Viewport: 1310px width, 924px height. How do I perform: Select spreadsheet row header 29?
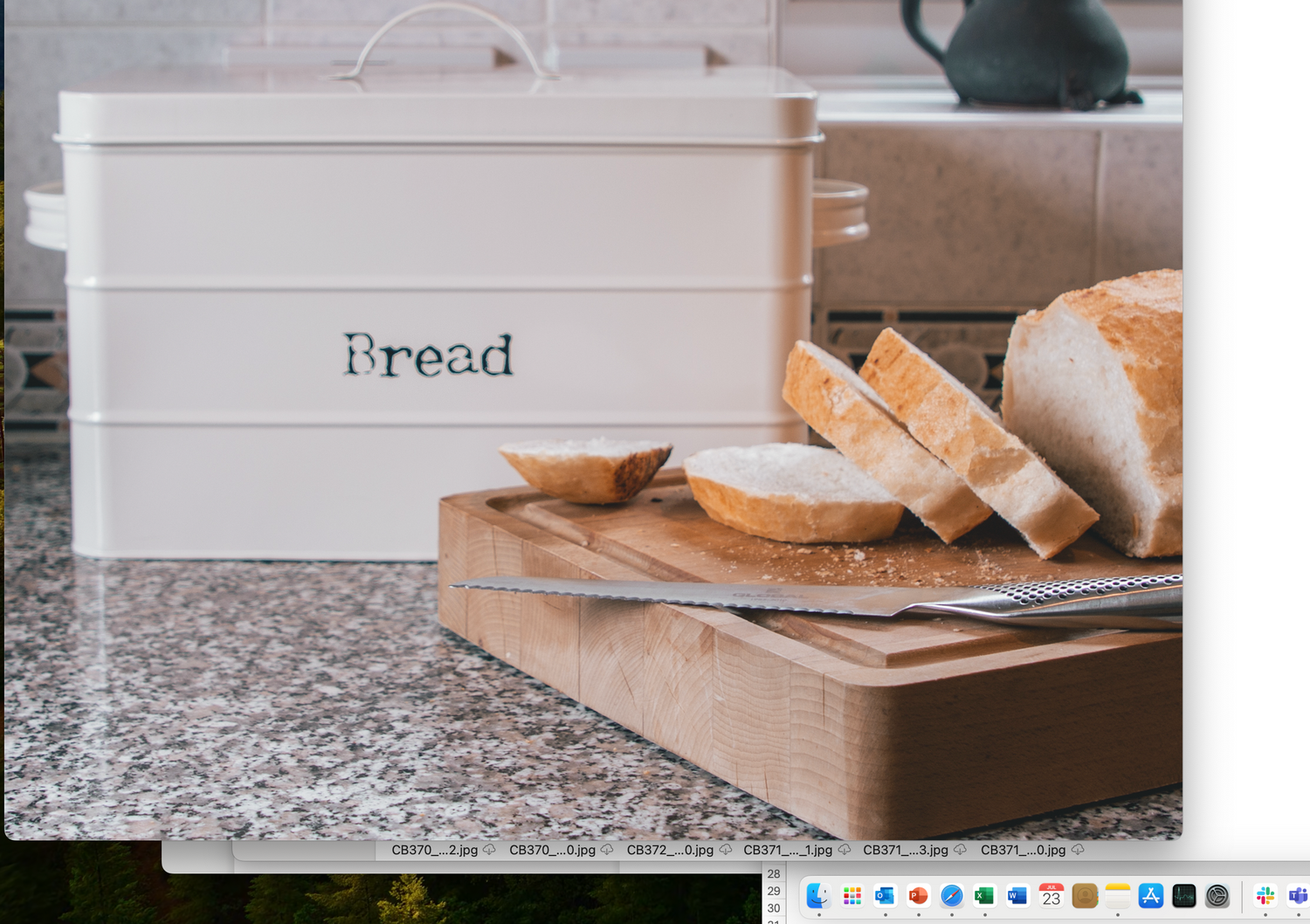[x=774, y=891]
